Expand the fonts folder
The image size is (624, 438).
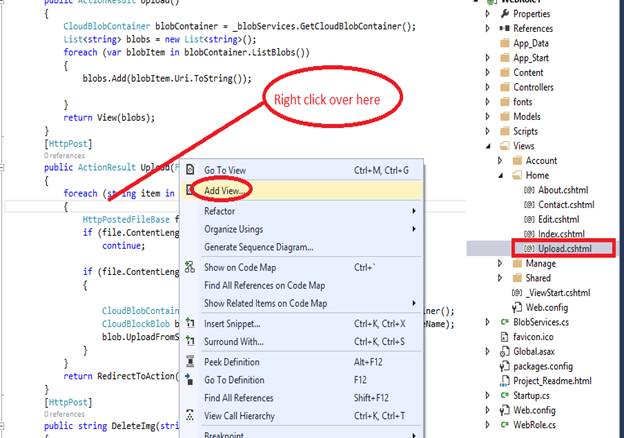coord(488,102)
